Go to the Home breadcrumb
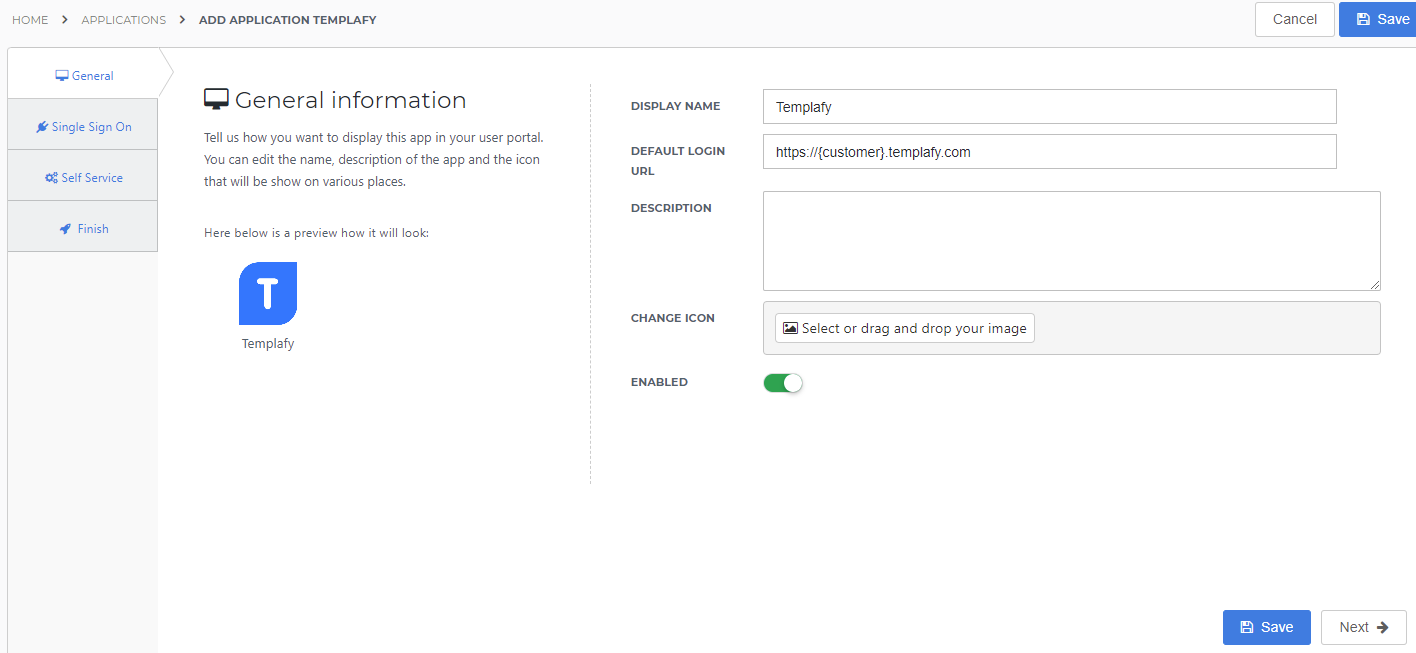 coord(30,20)
